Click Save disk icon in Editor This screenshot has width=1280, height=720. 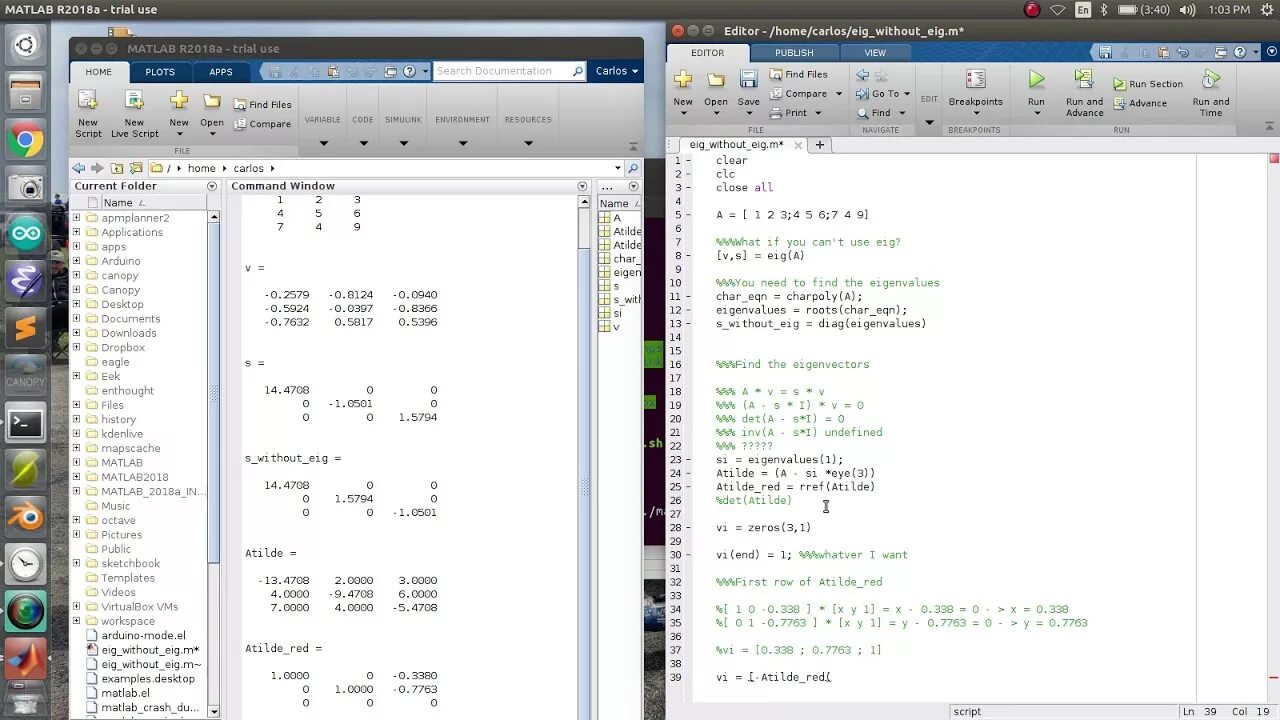tap(748, 79)
